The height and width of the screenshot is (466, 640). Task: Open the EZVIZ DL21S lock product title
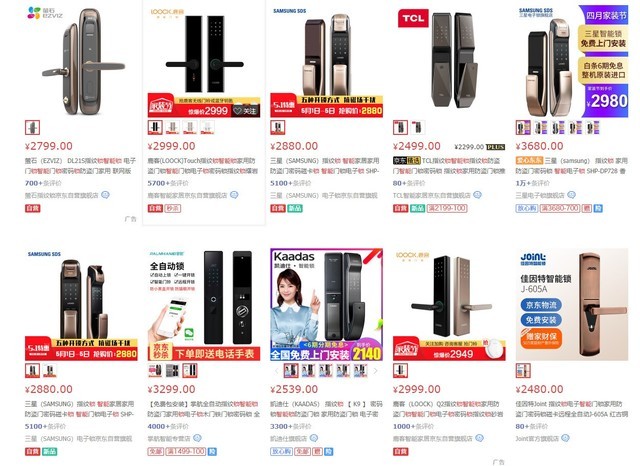[x=80, y=166]
